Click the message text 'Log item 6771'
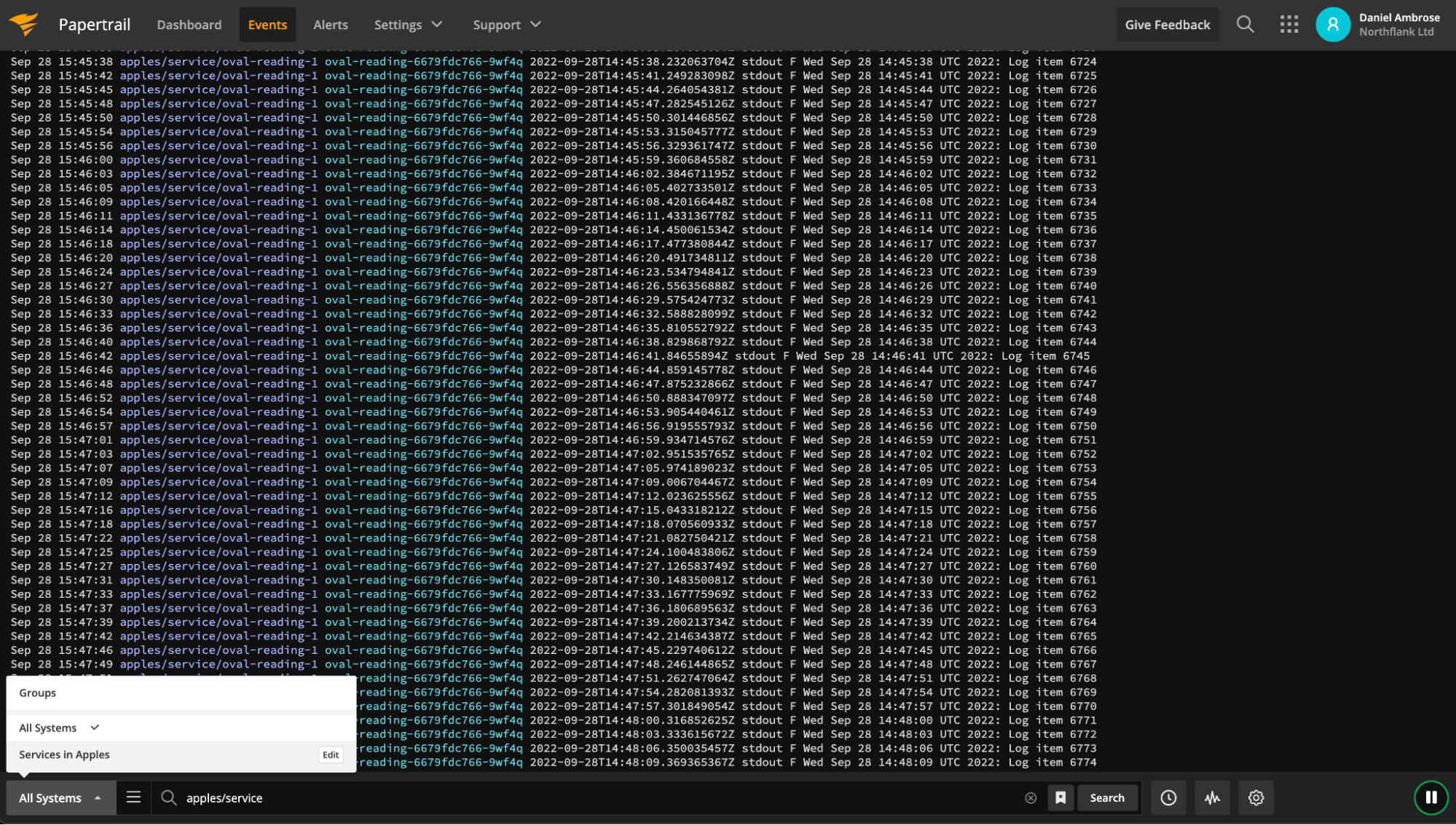Viewport: 1456px width, 825px height. tap(1052, 721)
